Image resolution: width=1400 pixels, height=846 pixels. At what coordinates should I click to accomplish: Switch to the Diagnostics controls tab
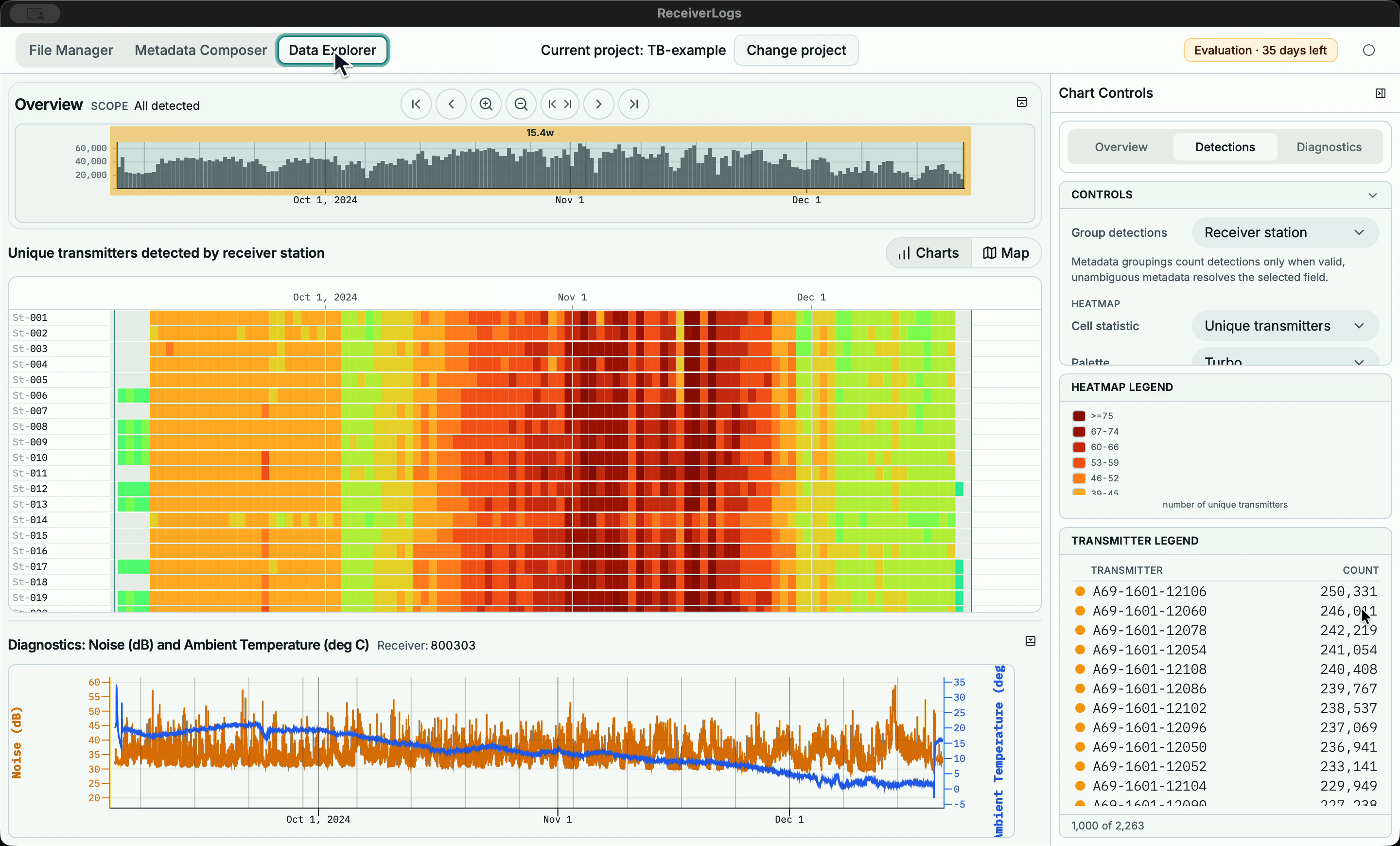pos(1329,147)
